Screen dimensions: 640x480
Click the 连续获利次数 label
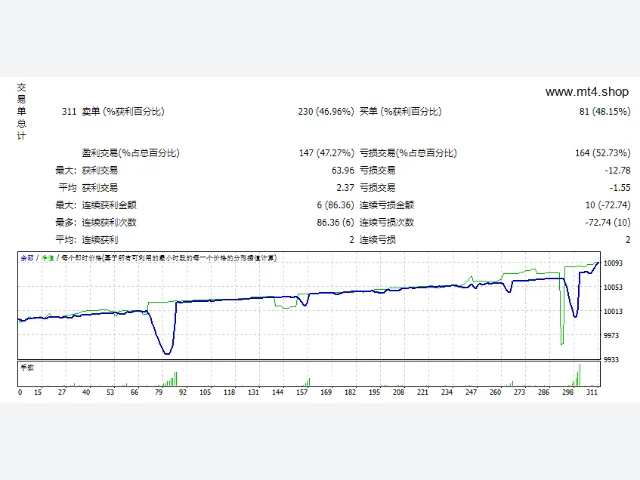pyautogui.click(x=109, y=222)
